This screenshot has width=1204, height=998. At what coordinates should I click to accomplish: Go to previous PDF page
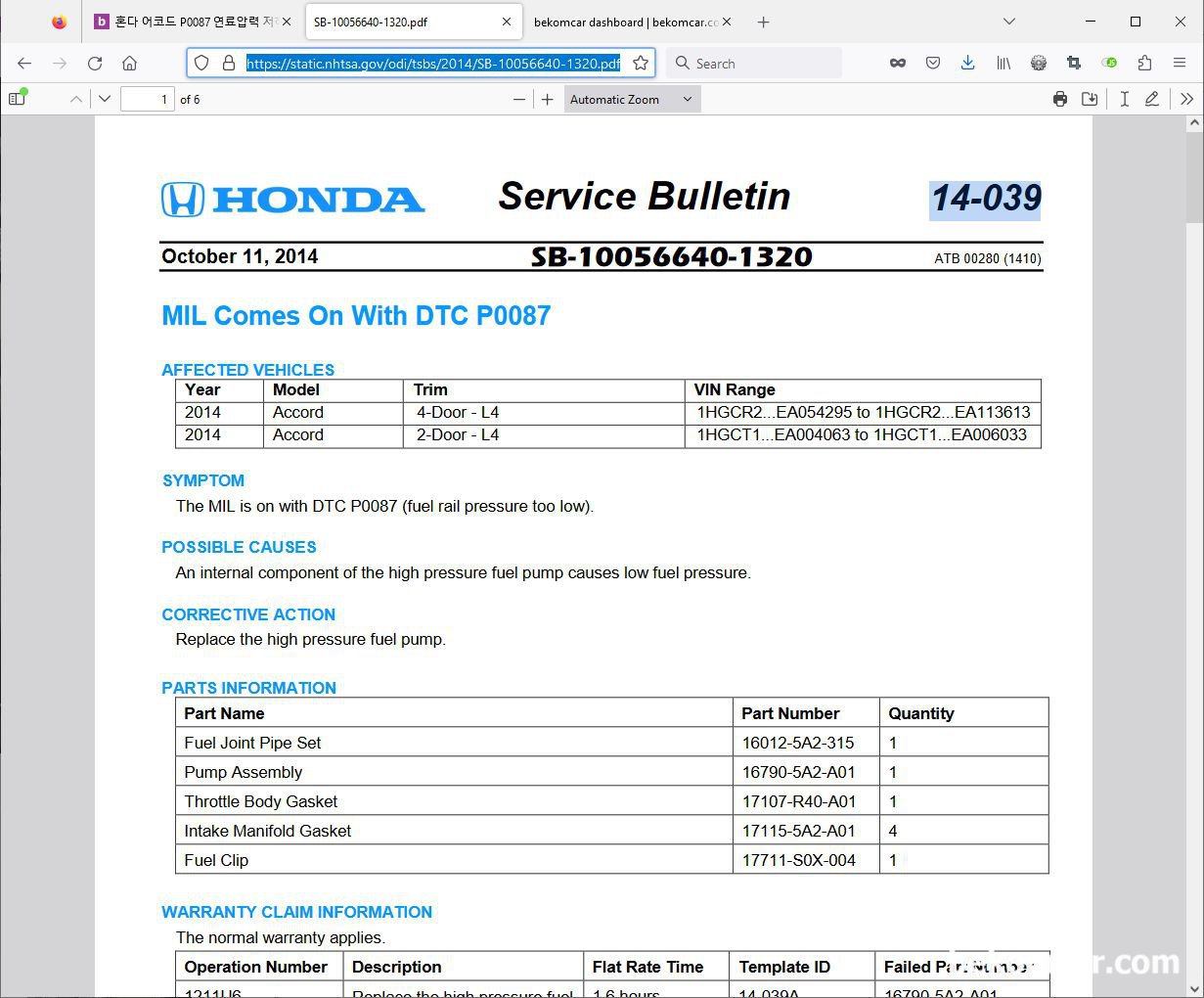[76, 99]
